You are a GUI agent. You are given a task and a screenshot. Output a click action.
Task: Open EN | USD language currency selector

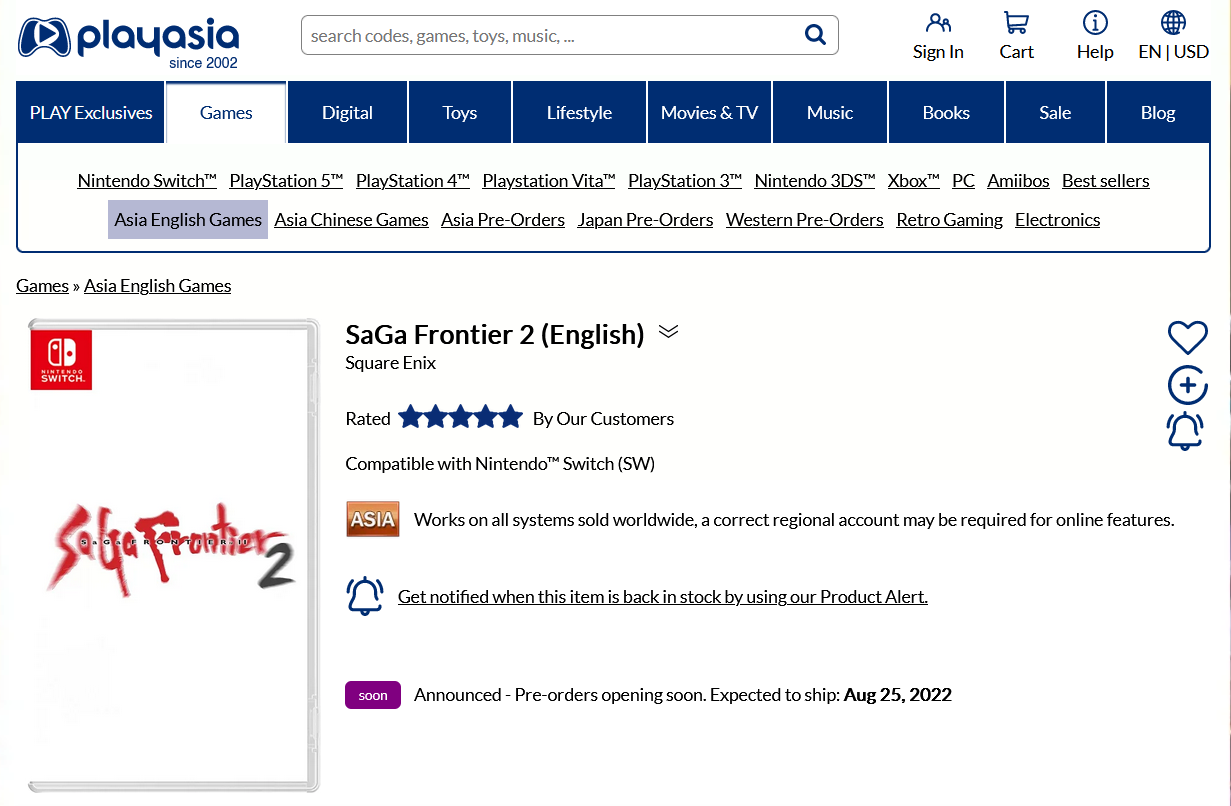pos(1173,37)
